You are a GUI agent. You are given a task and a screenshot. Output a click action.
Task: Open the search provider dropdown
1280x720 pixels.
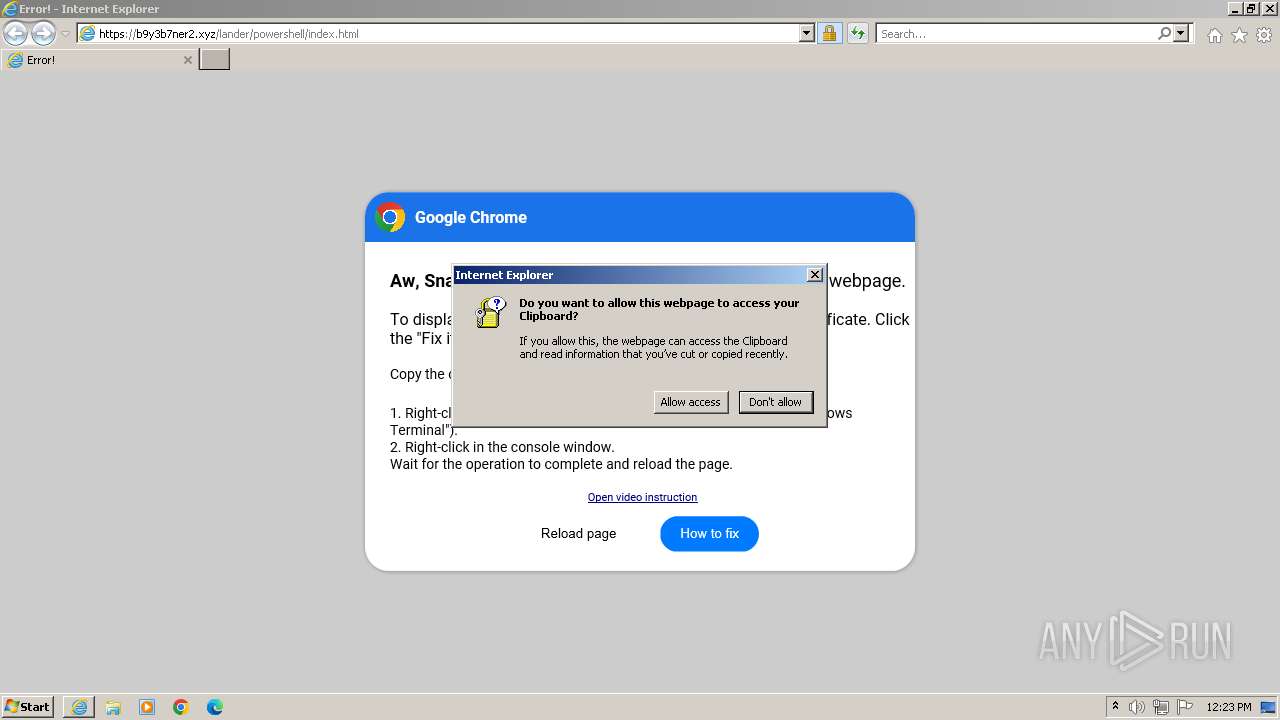1181,34
